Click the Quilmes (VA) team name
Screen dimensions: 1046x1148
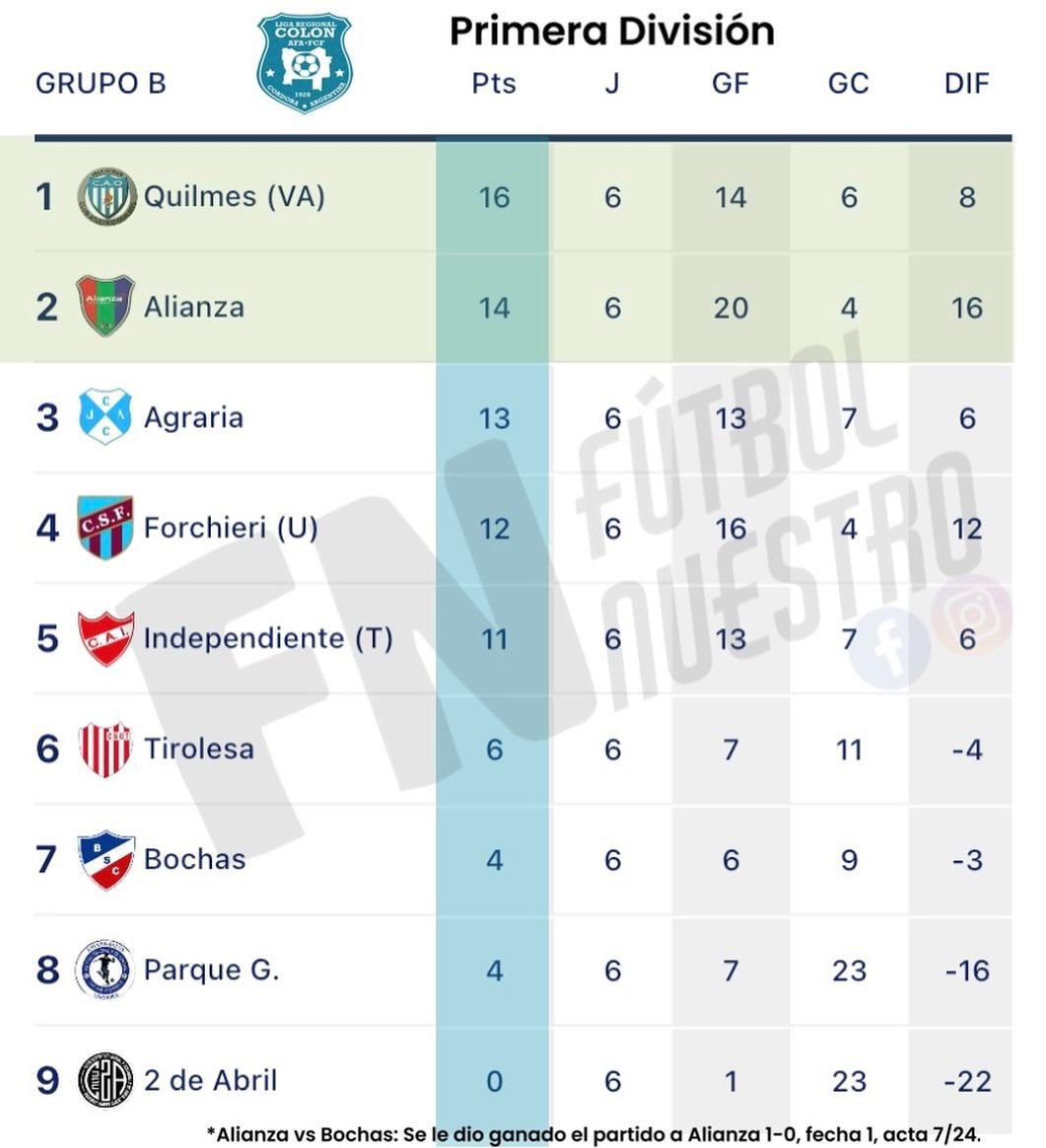[234, 195]
